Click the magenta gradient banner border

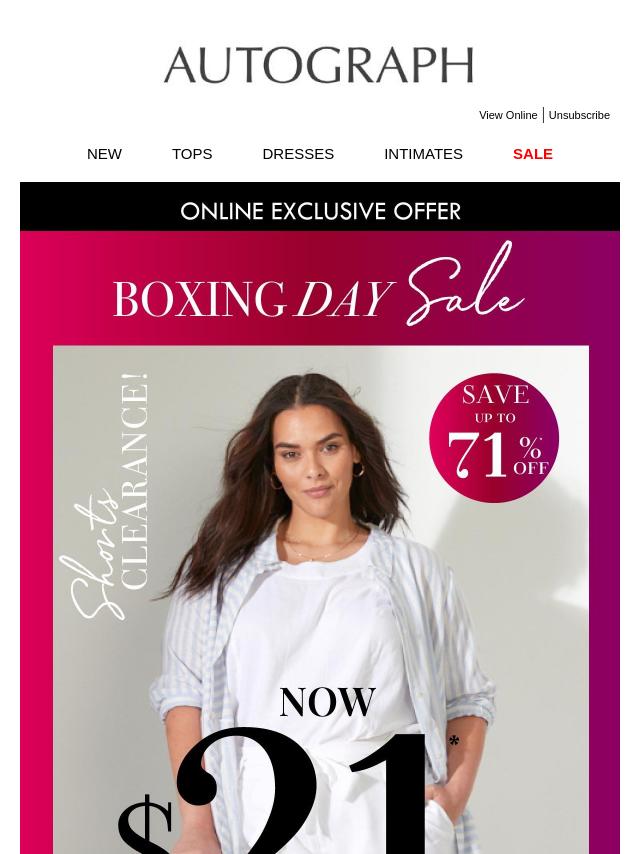pyautogui.click(x=36, y=545)
